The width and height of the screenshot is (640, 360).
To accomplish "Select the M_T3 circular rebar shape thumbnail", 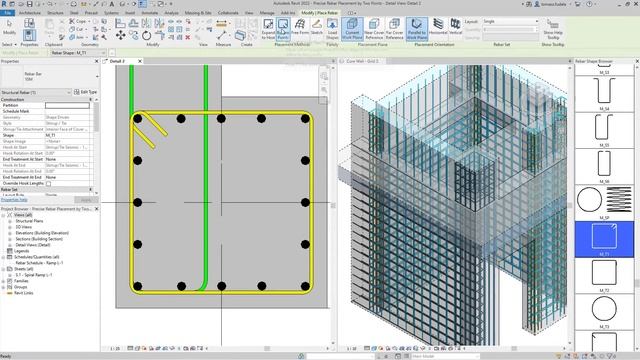I will point(604,311).
